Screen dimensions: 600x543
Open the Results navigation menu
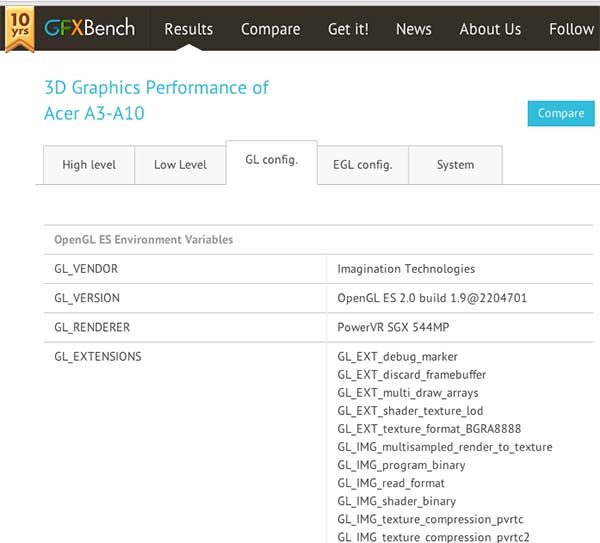[x=189, y=29]
